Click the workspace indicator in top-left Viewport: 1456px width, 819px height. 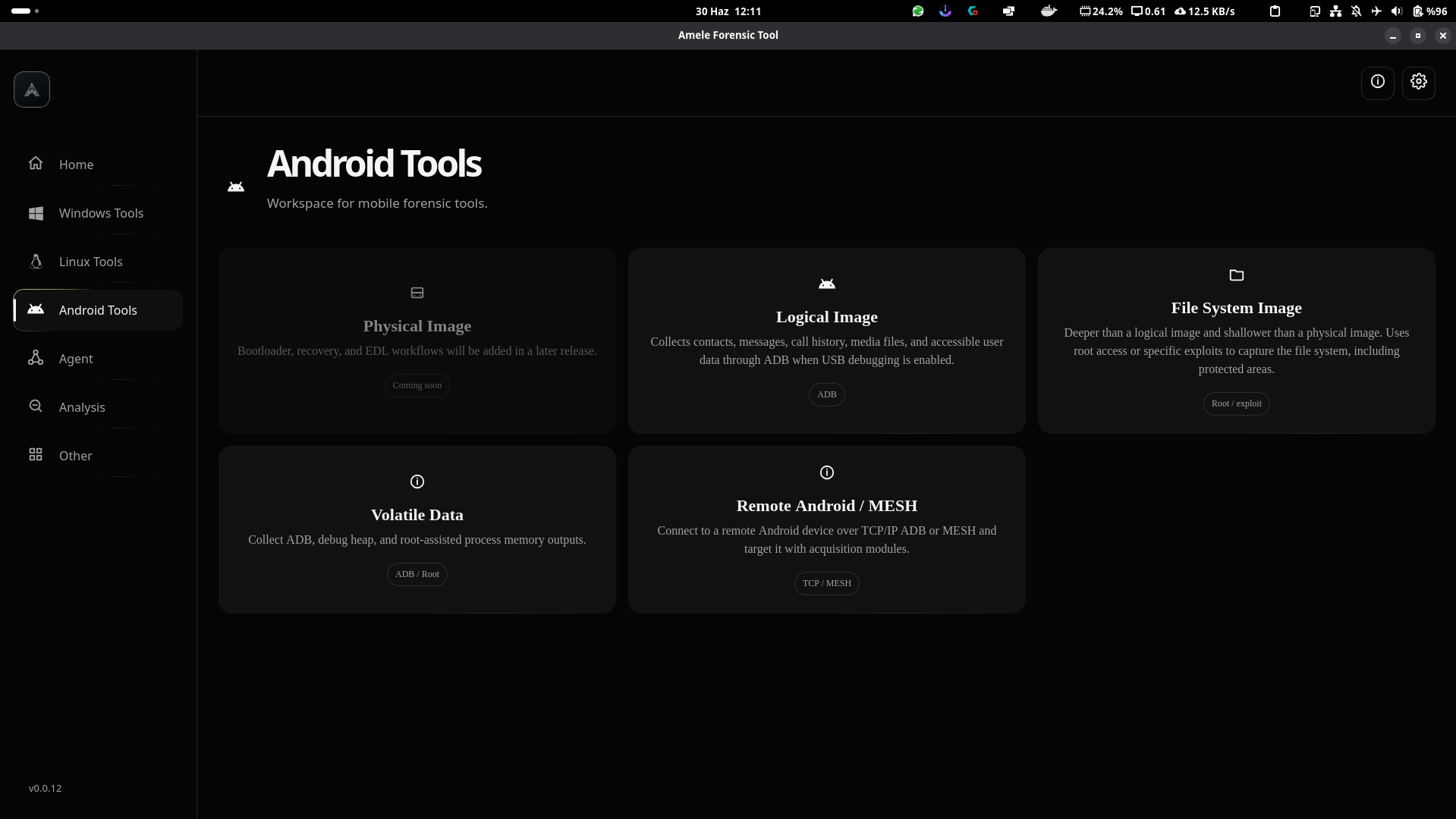(x=25, y=11)
